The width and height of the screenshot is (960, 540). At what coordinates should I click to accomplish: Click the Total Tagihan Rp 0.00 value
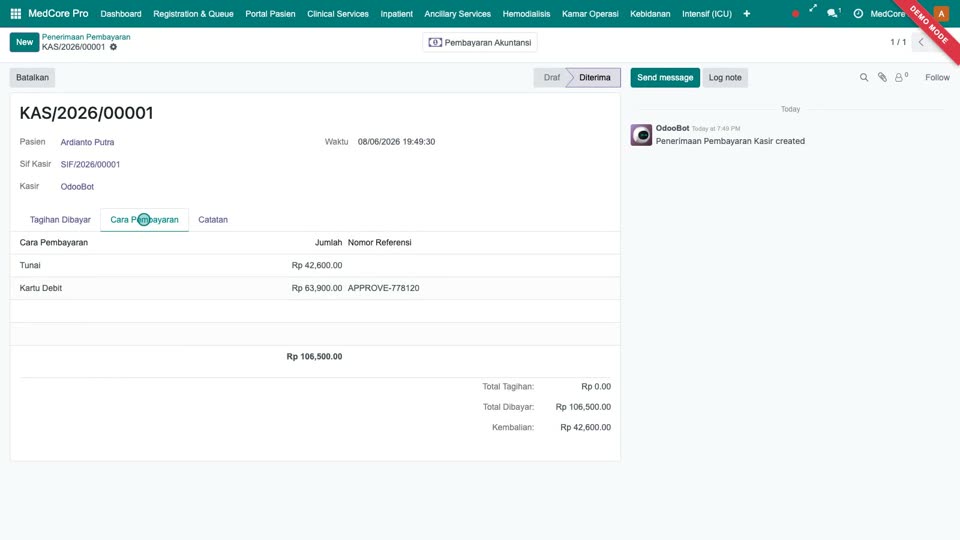(x=596, y=386)
